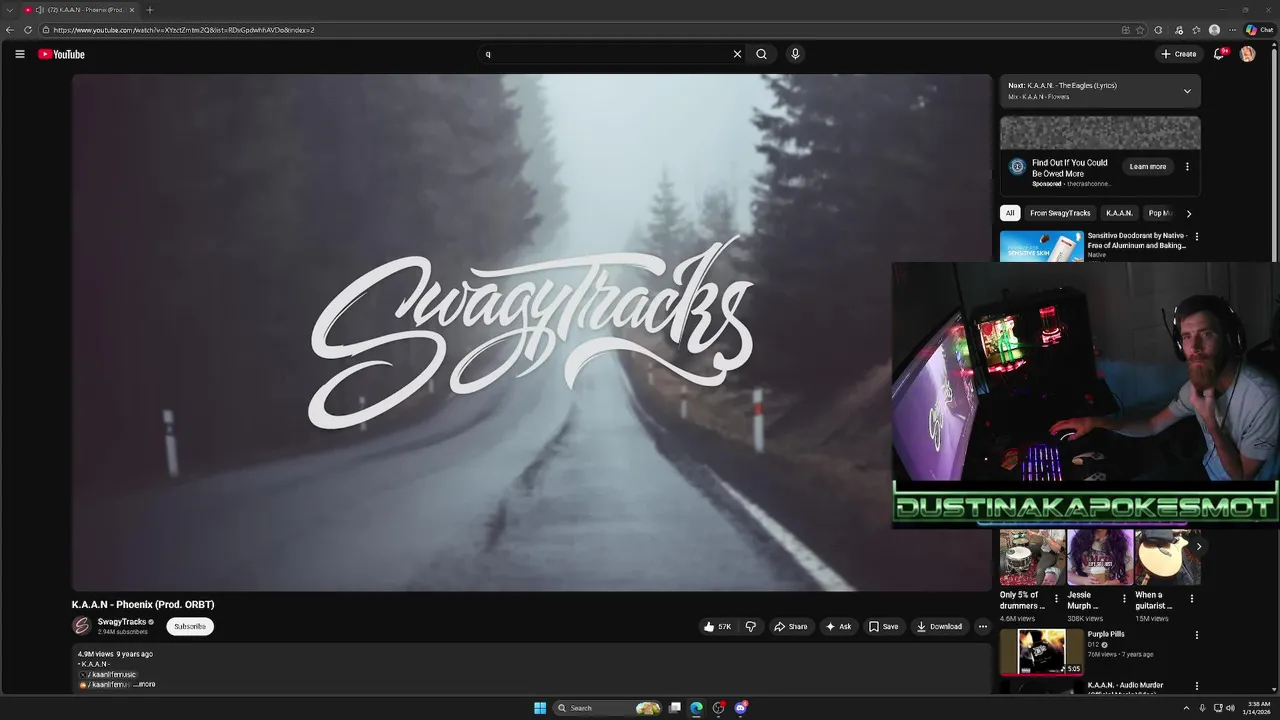Select the 'From SwagyTracks' filter chip
Image resolution: width=1280 pixels, height=720 pixels.
(1060, 213)
